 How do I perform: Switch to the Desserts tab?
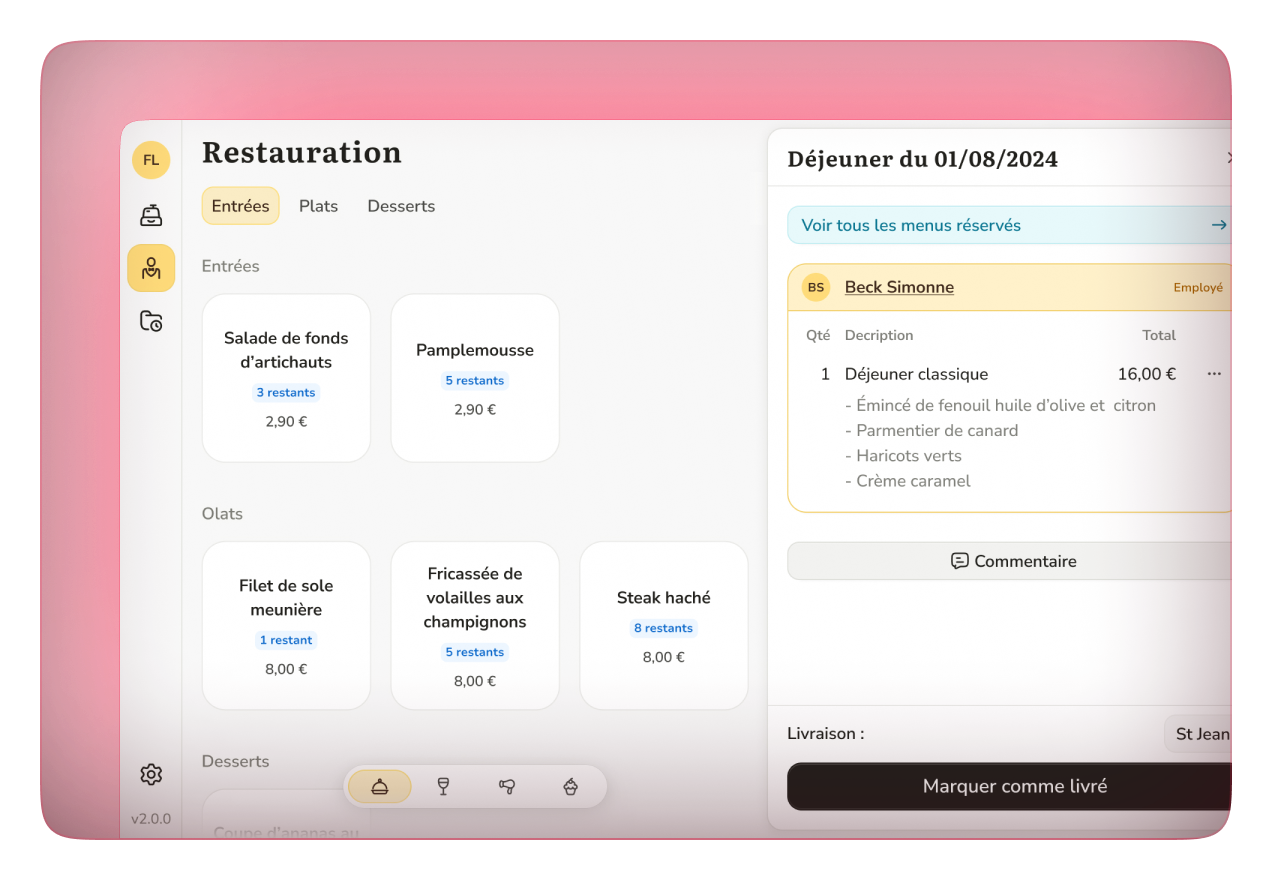click(x=401, y=206)
